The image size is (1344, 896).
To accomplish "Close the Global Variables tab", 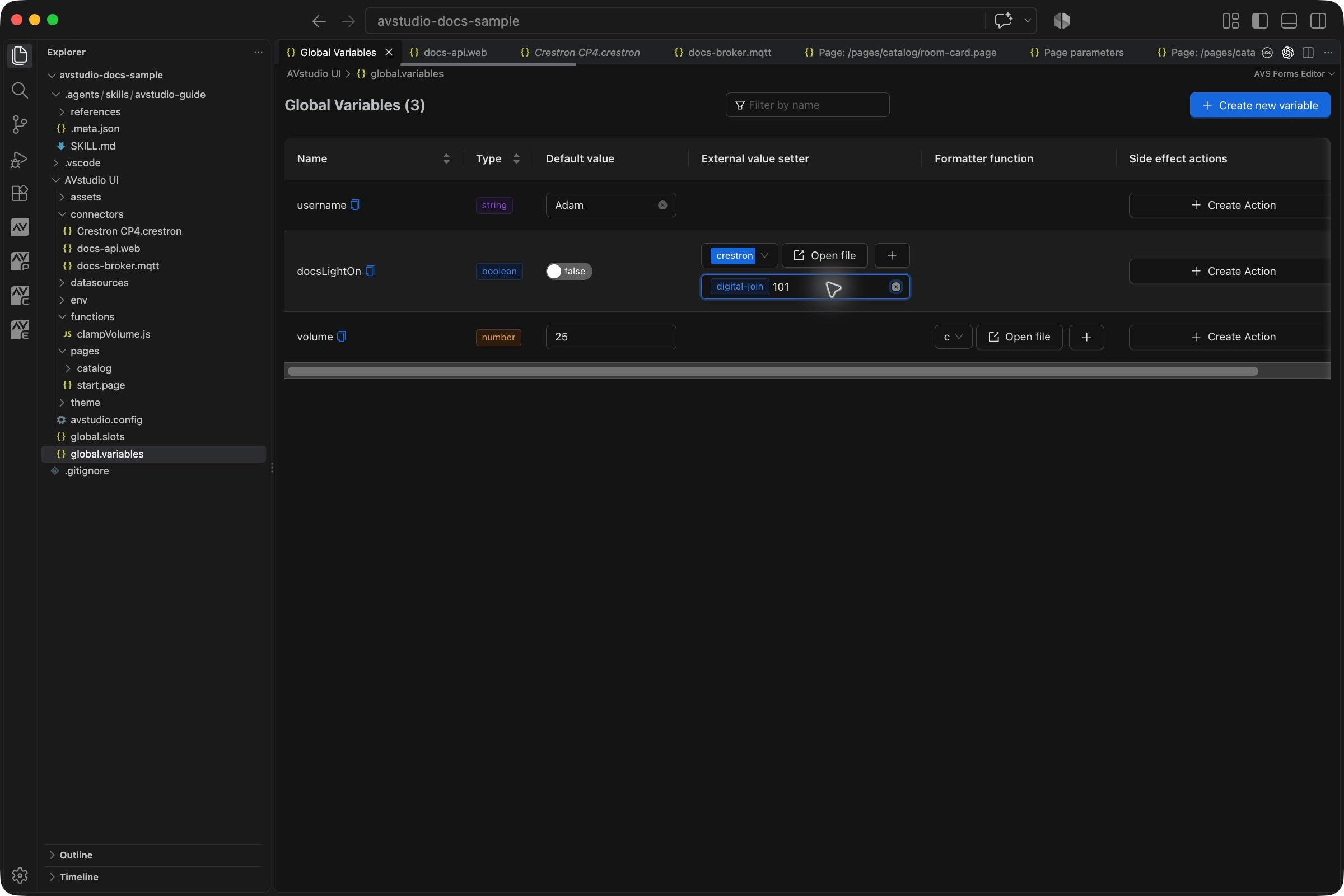I will click(x=389, y=52).
